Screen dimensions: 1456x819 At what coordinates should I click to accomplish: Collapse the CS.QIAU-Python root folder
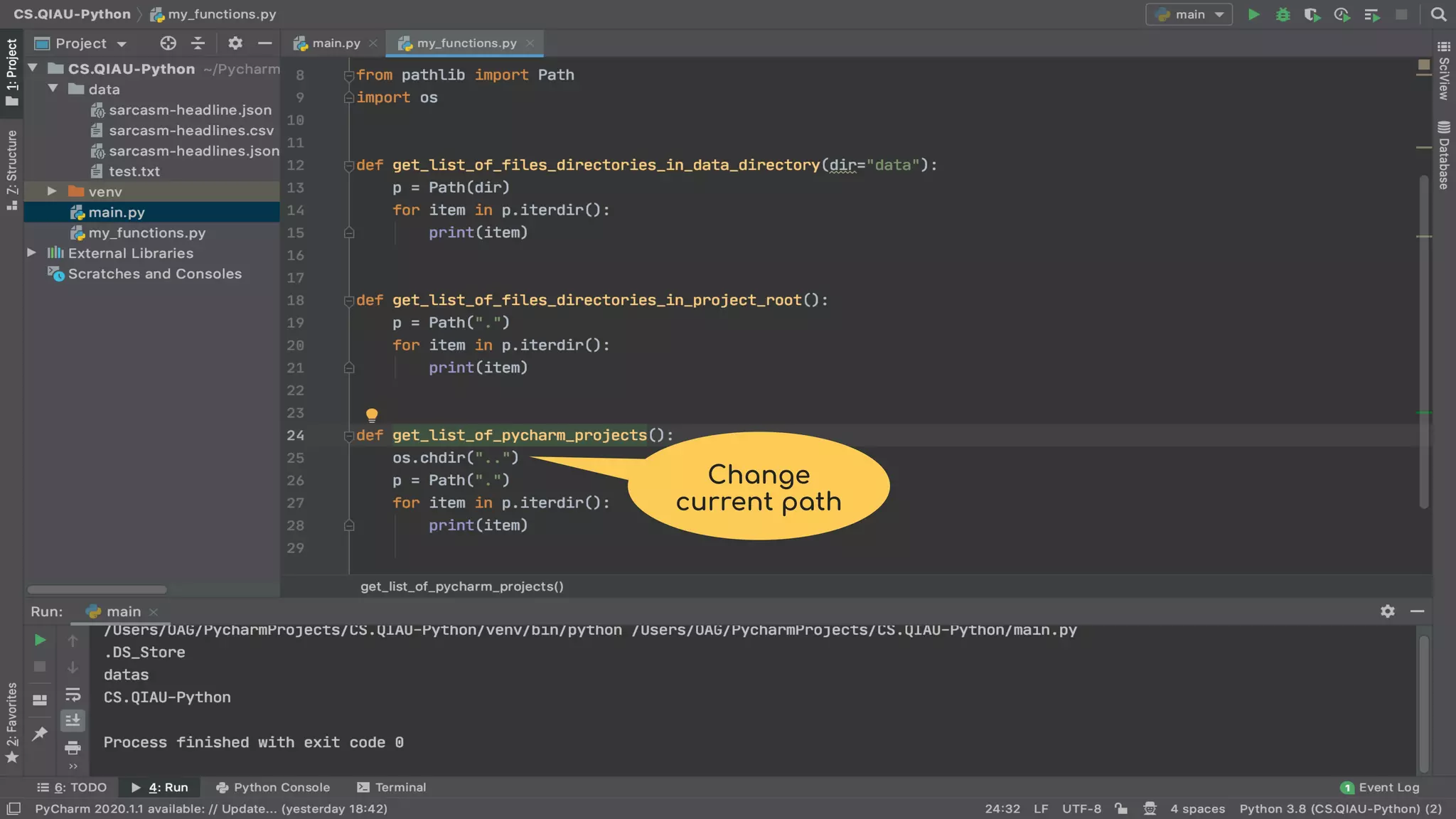tap(33, 68)
